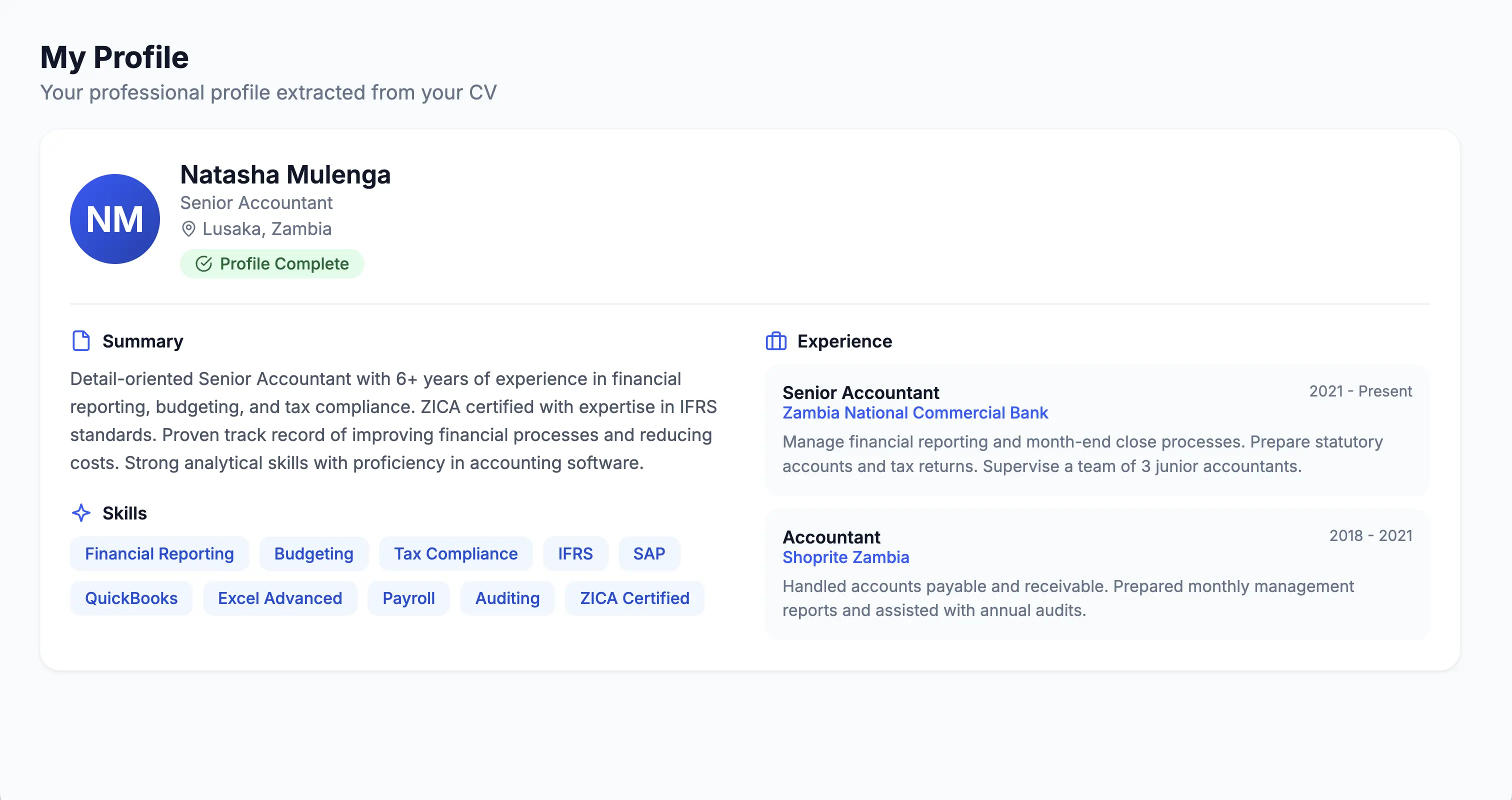This screenshot has width=1512, height=800.
Task: Open Zambia National Commercial Bank link
Action: 915,412
